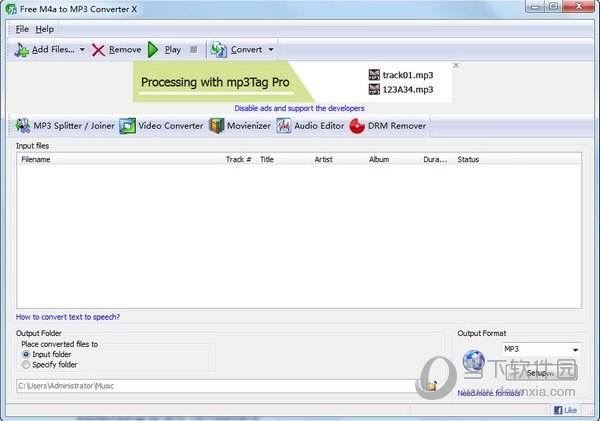This screenshot has height=421, width=600.
Task: Open MP3 Splitter / Joiner tool icon
Action: coord(23,126)
